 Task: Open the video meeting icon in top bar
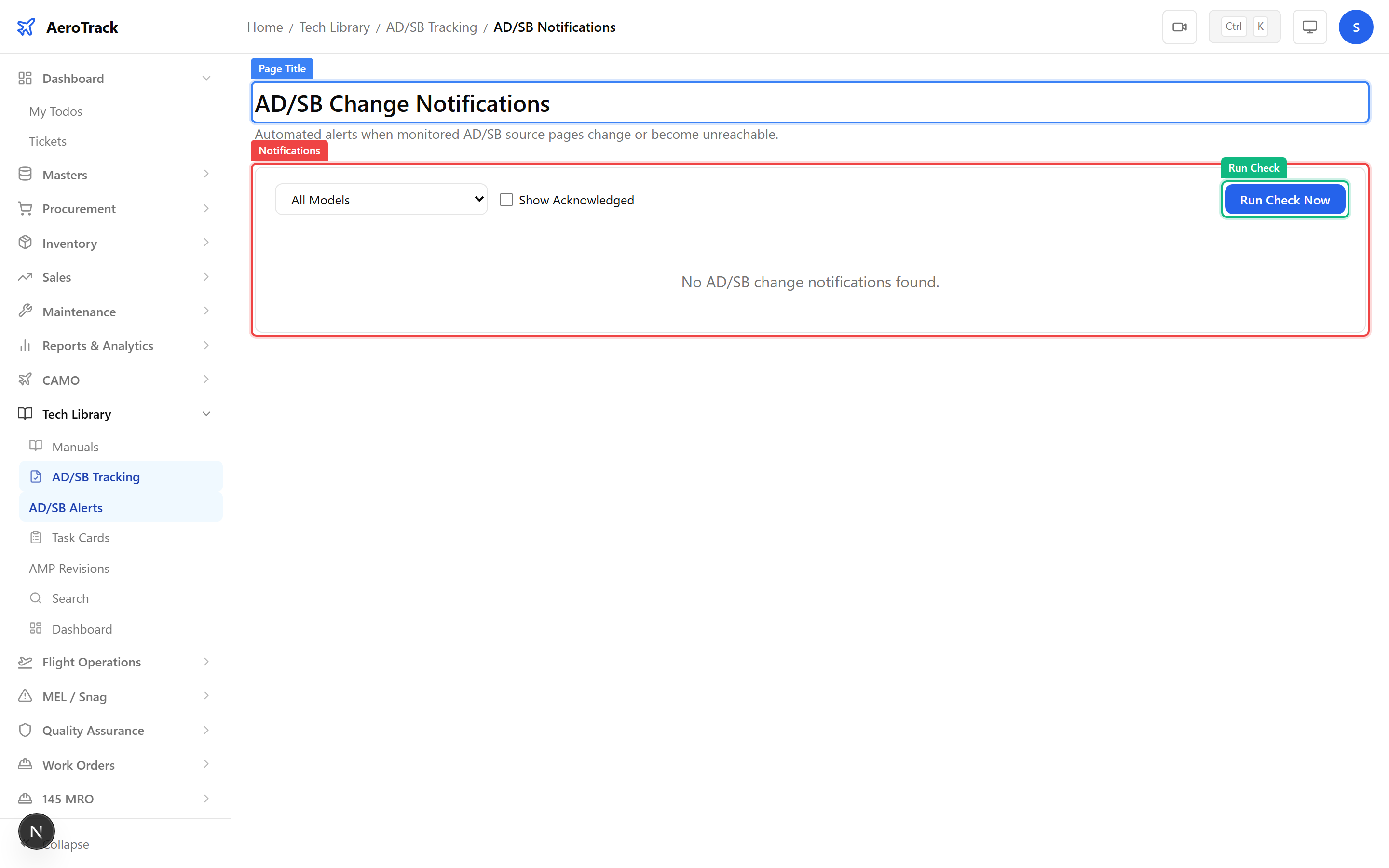click(x=1180, y=27)
